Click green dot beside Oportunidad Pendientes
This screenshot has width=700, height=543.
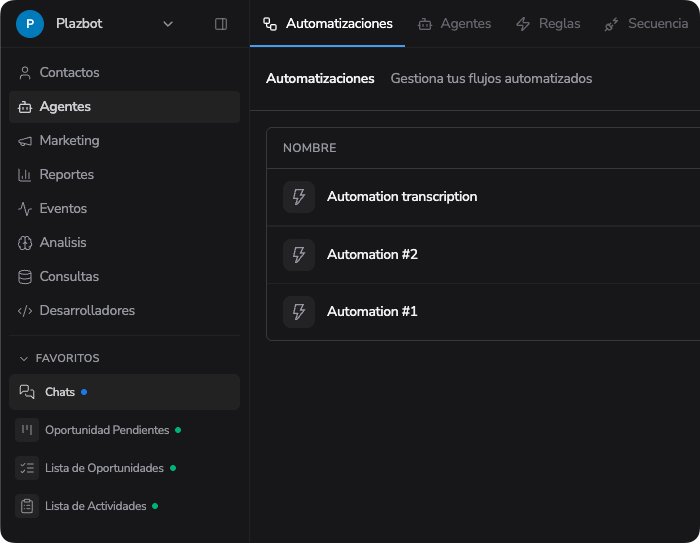(x=178, y=430)
